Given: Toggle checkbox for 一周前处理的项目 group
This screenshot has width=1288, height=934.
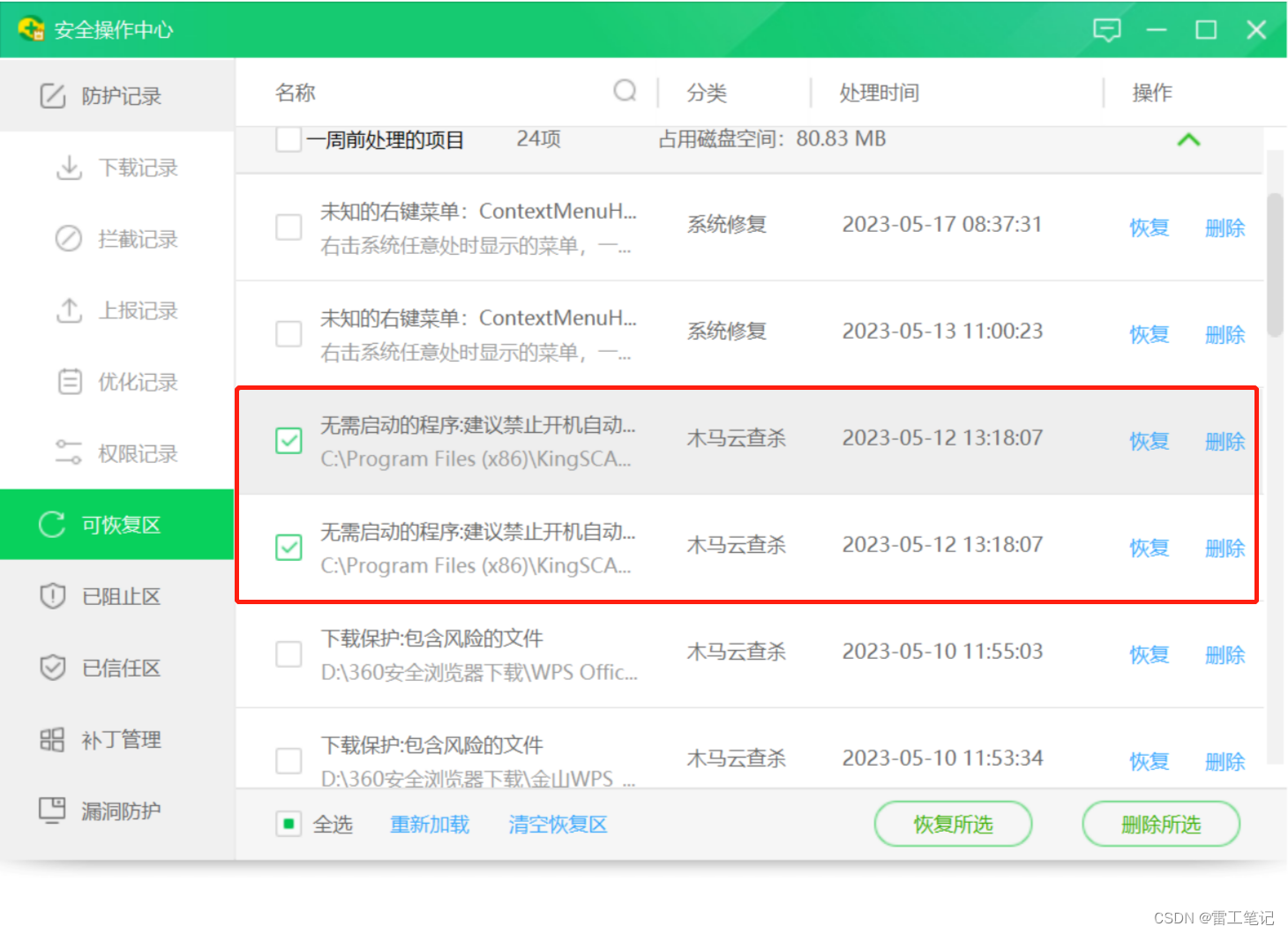Looking at the screenshot, I should pyautogui.click(x=288, y=139).
